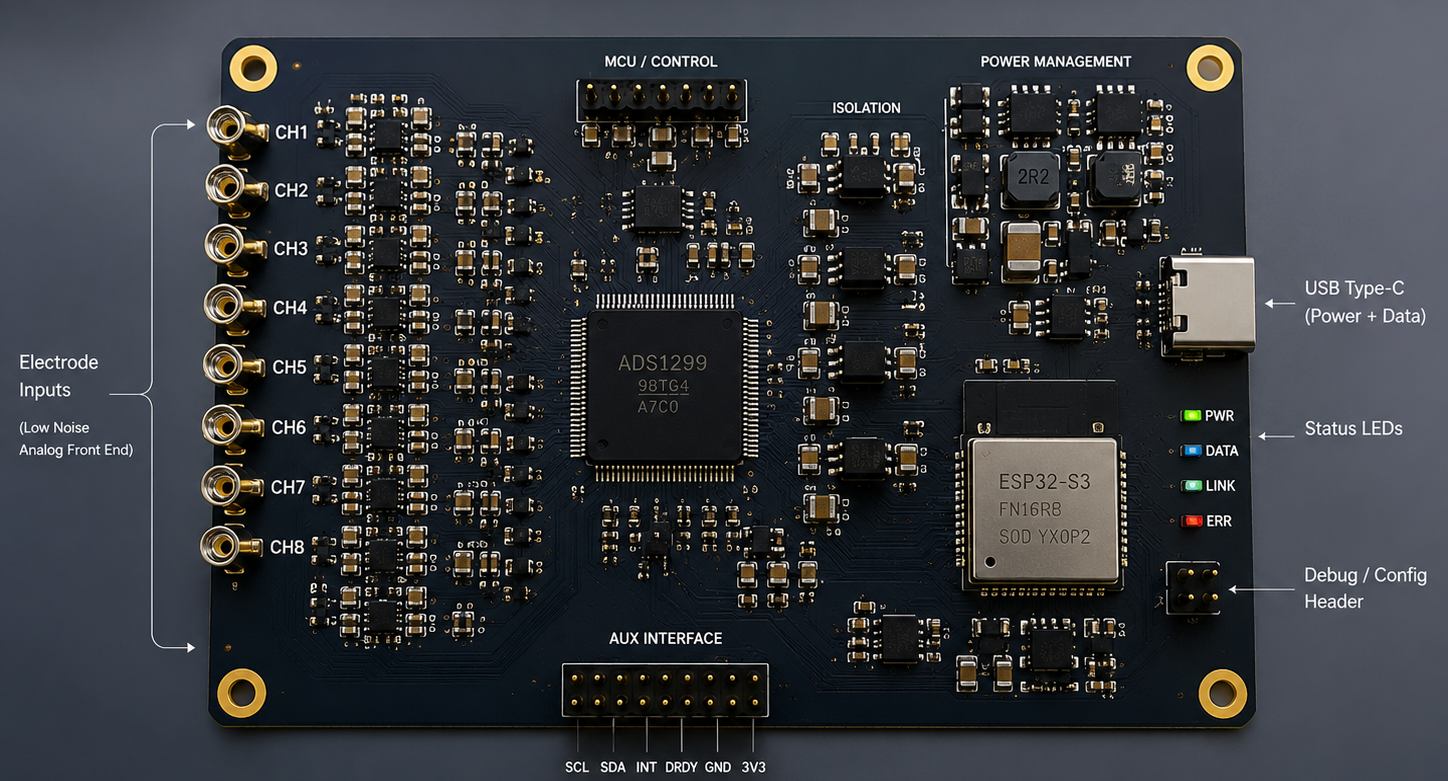The image size is (1448, 781).
Task: Click the "98TG4" marking on the ADS1299
Action: pos(664,386)
